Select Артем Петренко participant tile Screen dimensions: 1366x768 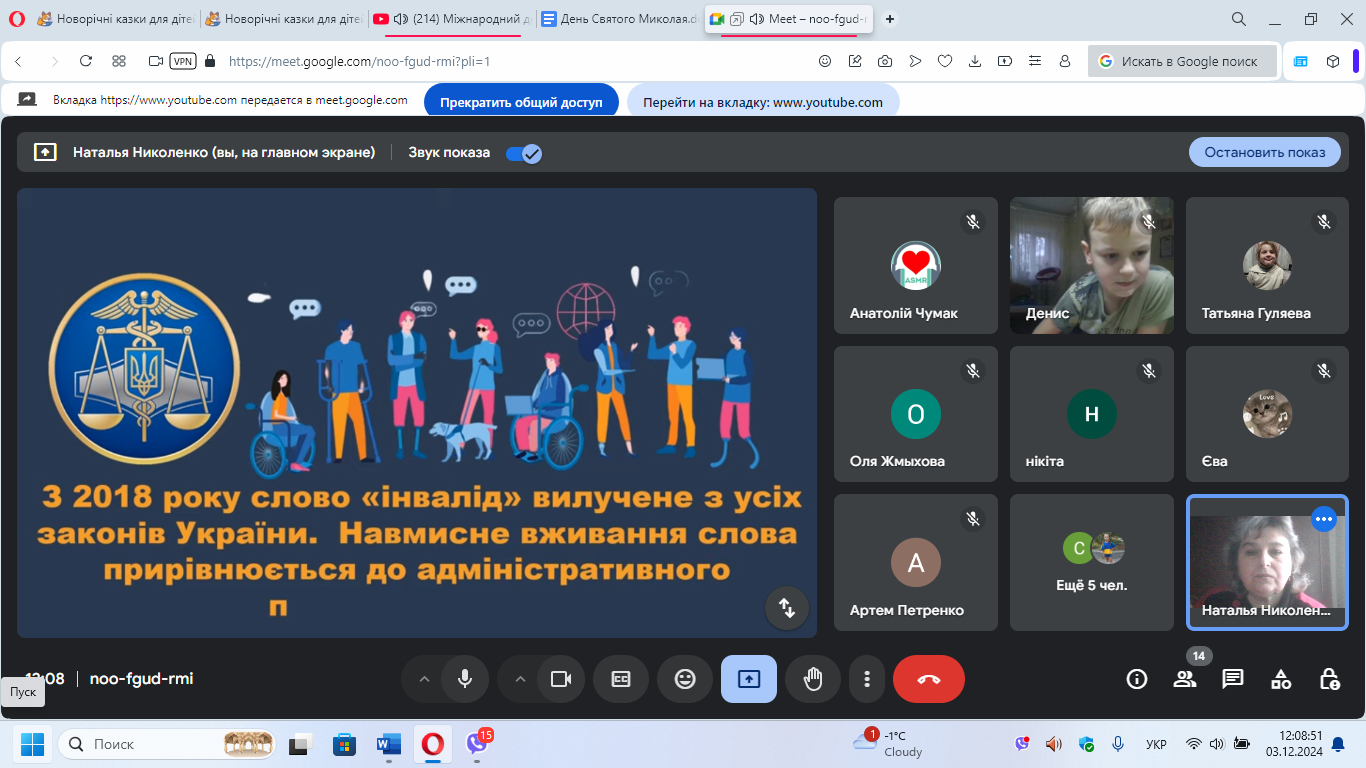click(916, 562)
